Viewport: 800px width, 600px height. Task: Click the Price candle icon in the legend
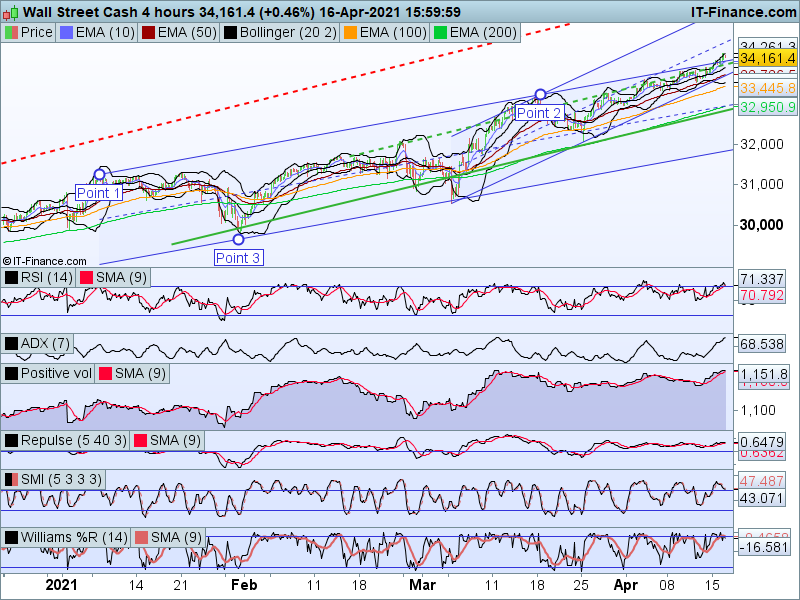pos(11,33)
